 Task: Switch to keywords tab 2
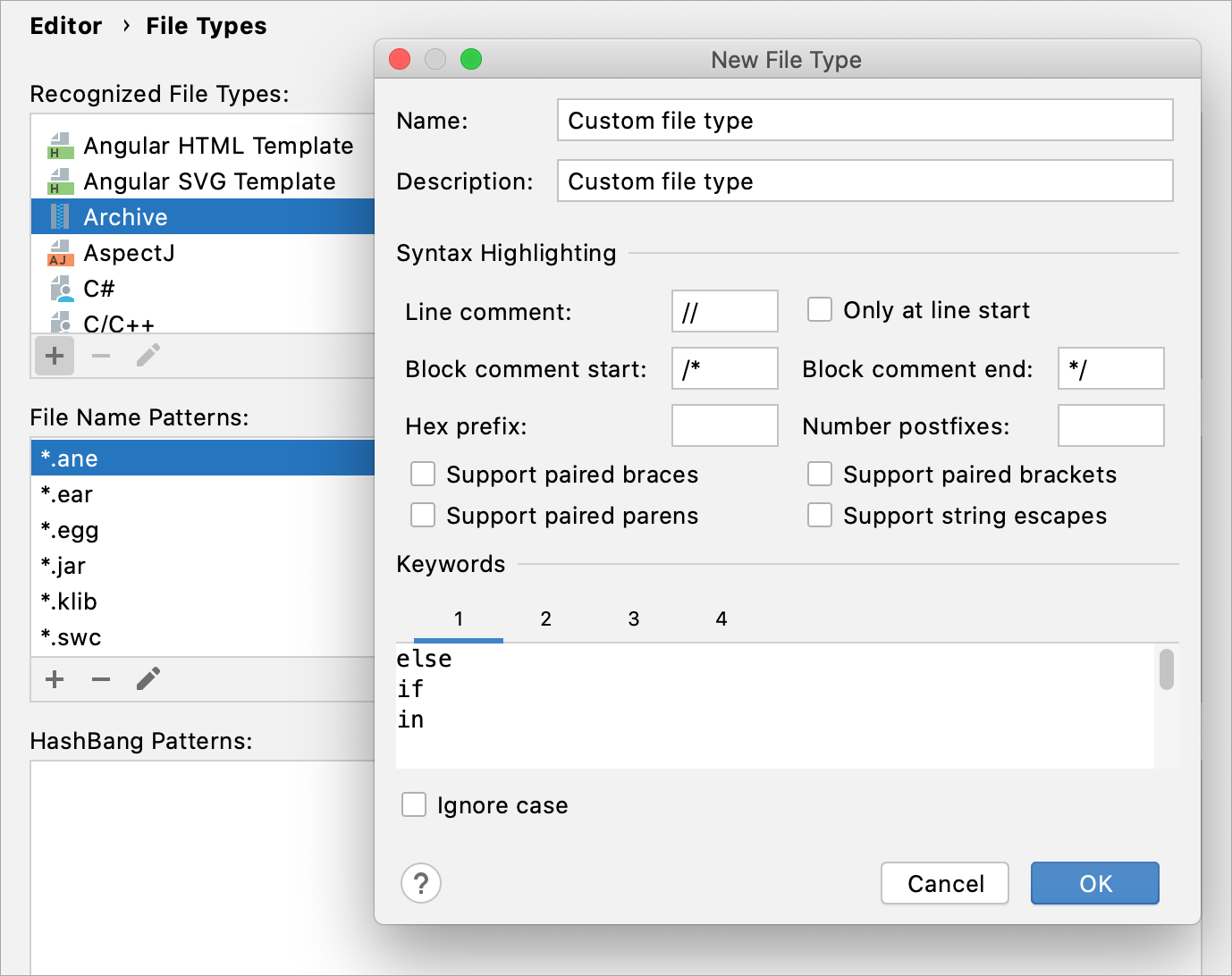click(x=546, y=619)
